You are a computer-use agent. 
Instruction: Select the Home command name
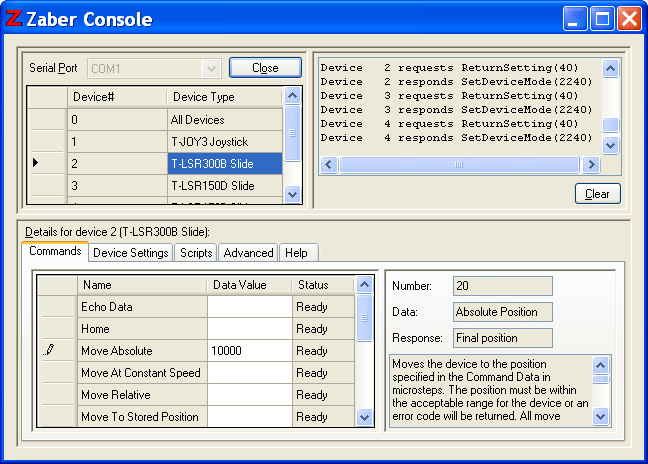(x=142, y=329)
